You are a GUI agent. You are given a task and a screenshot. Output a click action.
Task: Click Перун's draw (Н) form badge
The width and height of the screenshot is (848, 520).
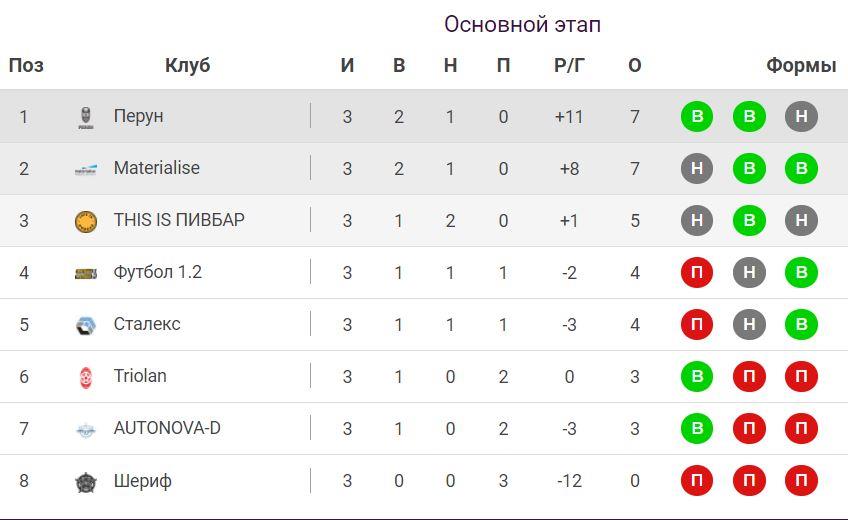(x=801, y=116)
